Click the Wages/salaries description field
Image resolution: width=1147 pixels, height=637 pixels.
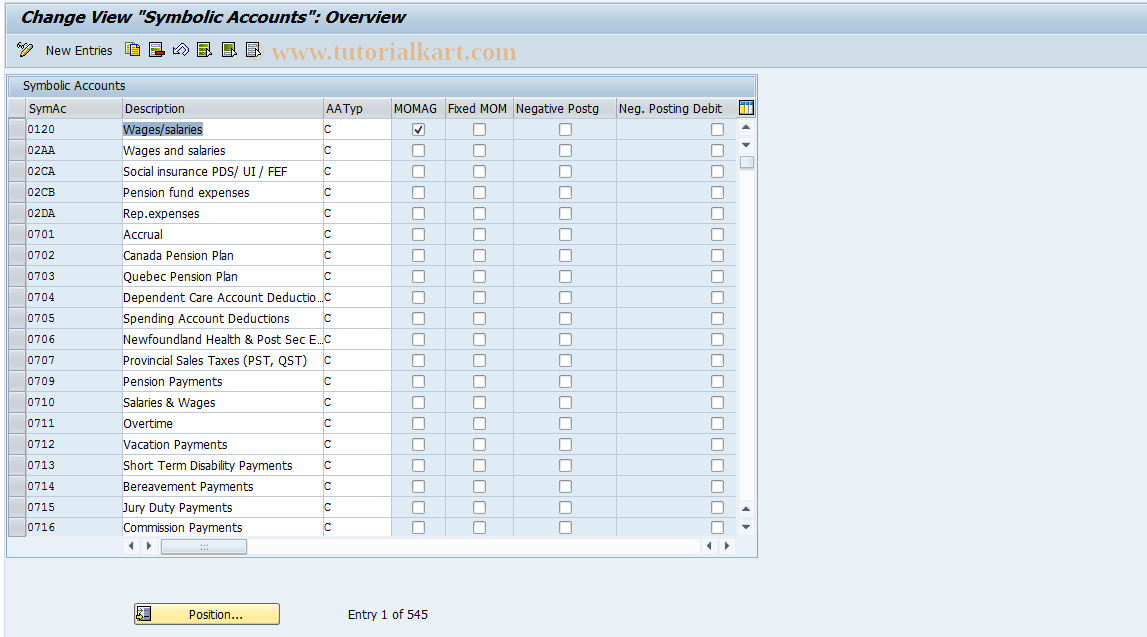click(x=222, y=129)
